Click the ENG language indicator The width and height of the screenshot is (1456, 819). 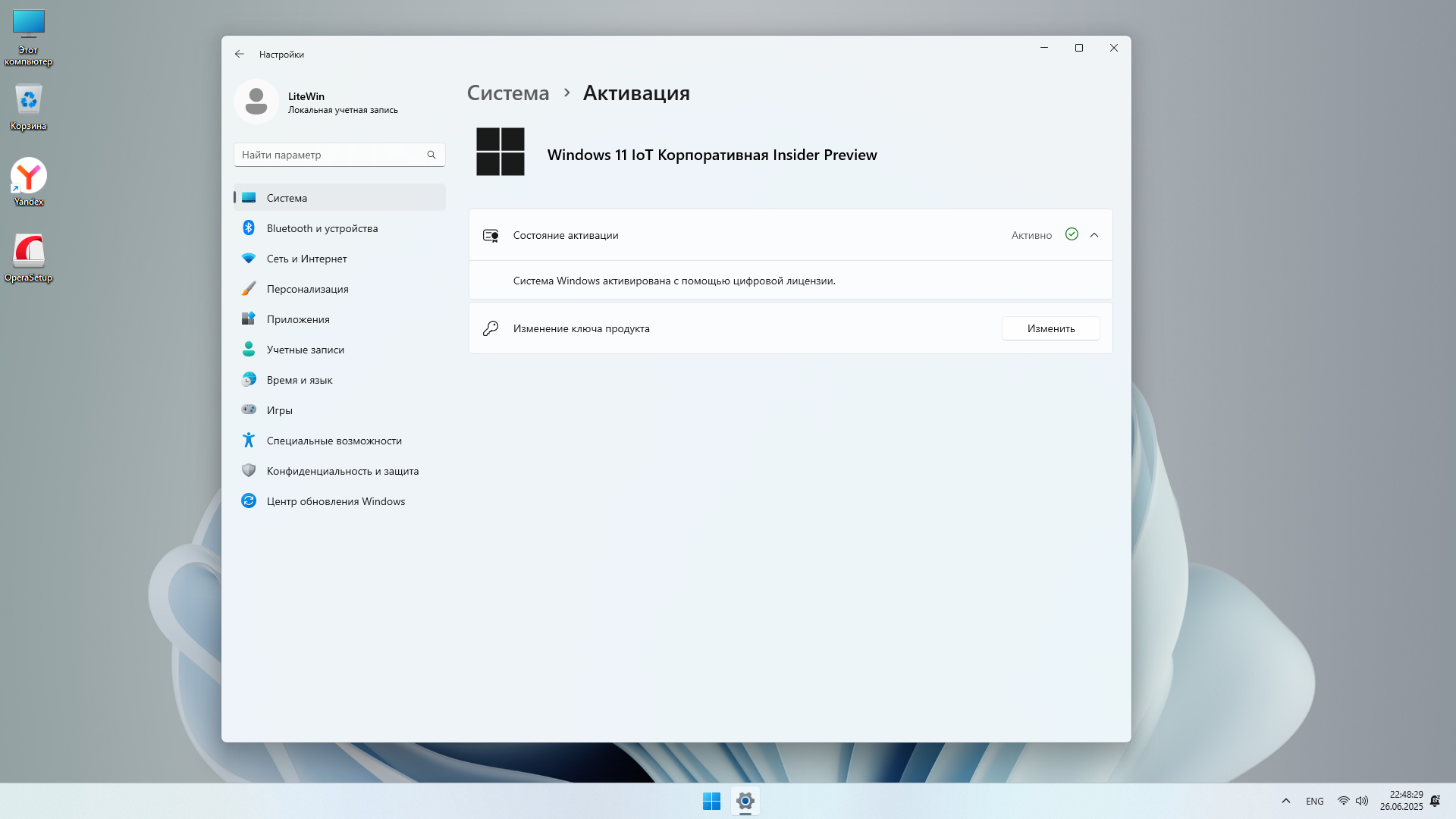[1314, 802]
